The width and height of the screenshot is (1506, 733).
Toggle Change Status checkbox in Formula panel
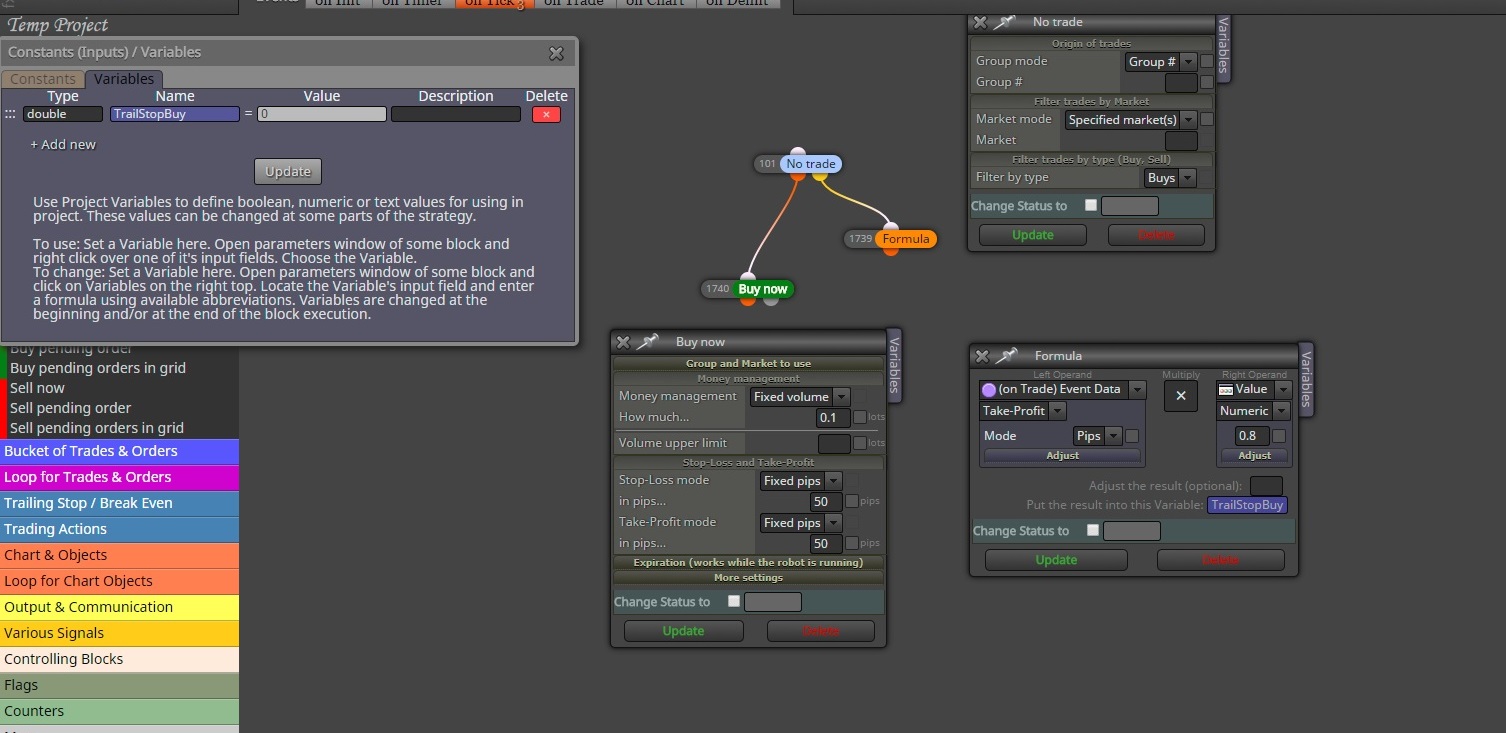click(1092, 531)
